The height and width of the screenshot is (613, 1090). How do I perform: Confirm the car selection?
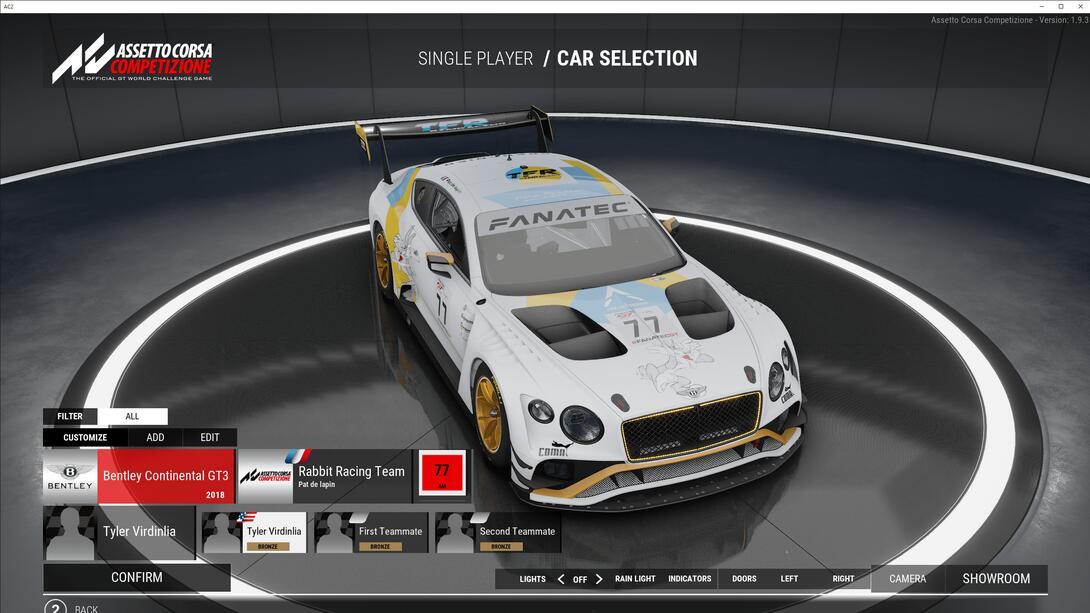point(137,578)
